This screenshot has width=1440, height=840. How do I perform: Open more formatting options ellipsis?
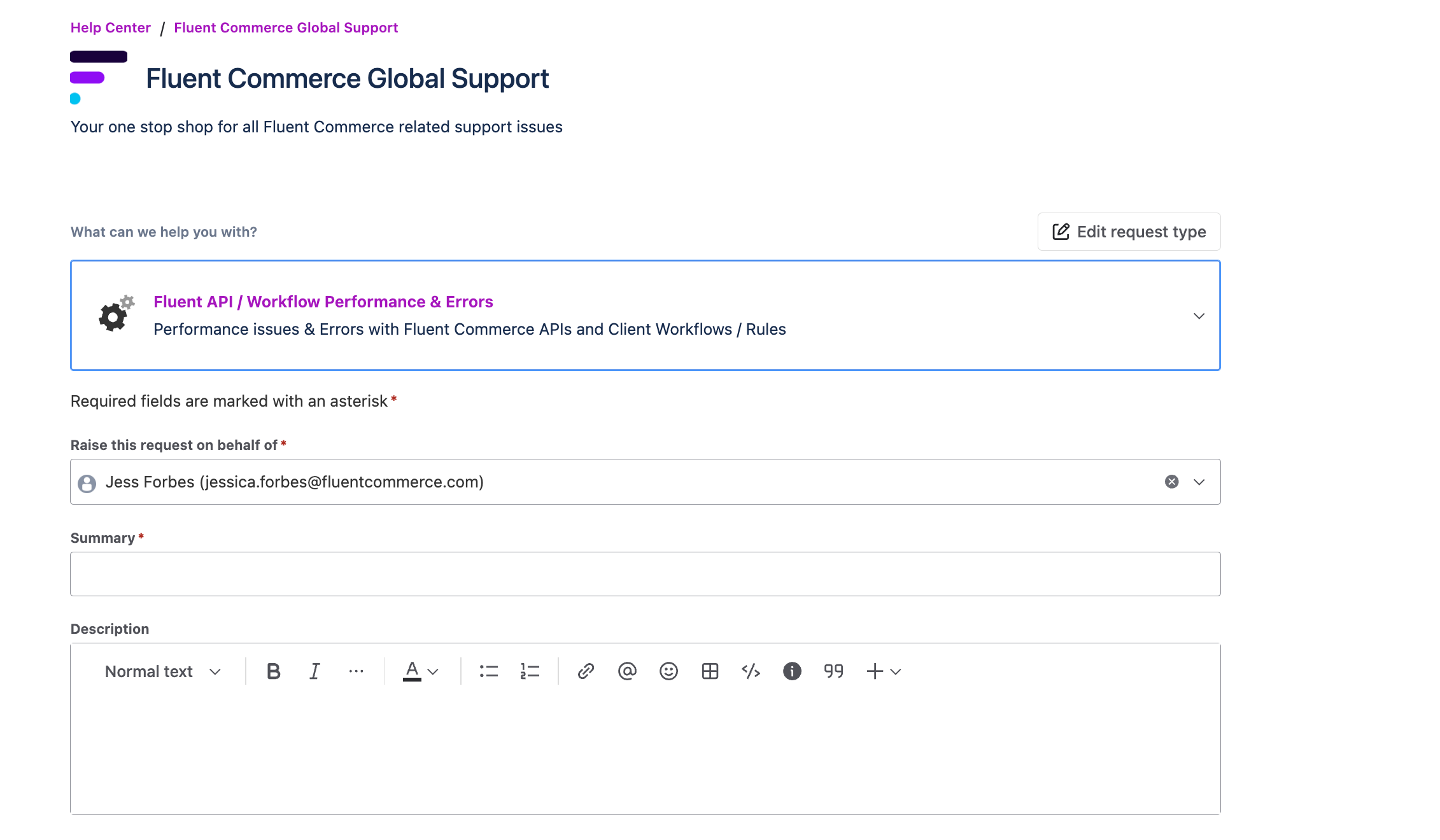356,671
